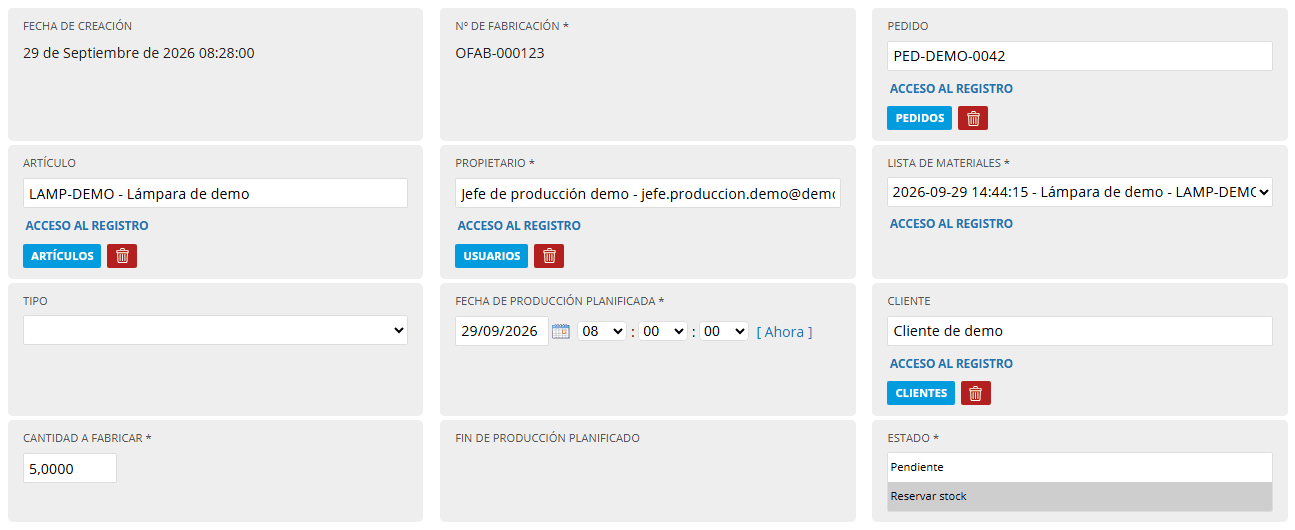The image size is (1295, 530).
Task: Open the seconds dropdown before Ahora
Action: click(724, 331)
